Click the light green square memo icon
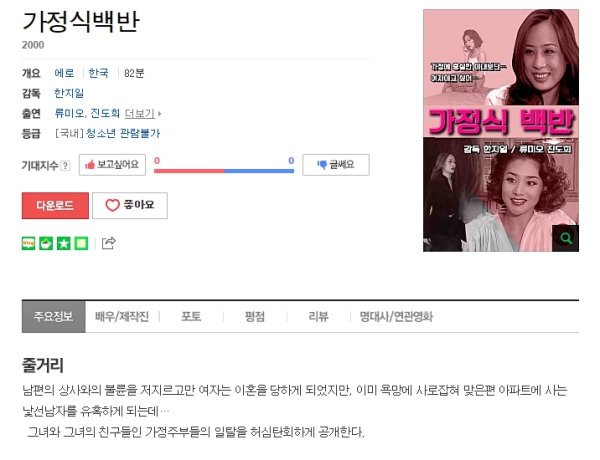This screenshot has width=600, height=460. tap(81, 243)
